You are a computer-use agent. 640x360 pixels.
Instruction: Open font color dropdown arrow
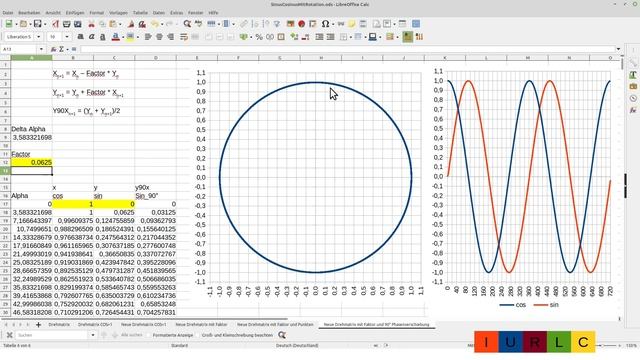(122, 37)
